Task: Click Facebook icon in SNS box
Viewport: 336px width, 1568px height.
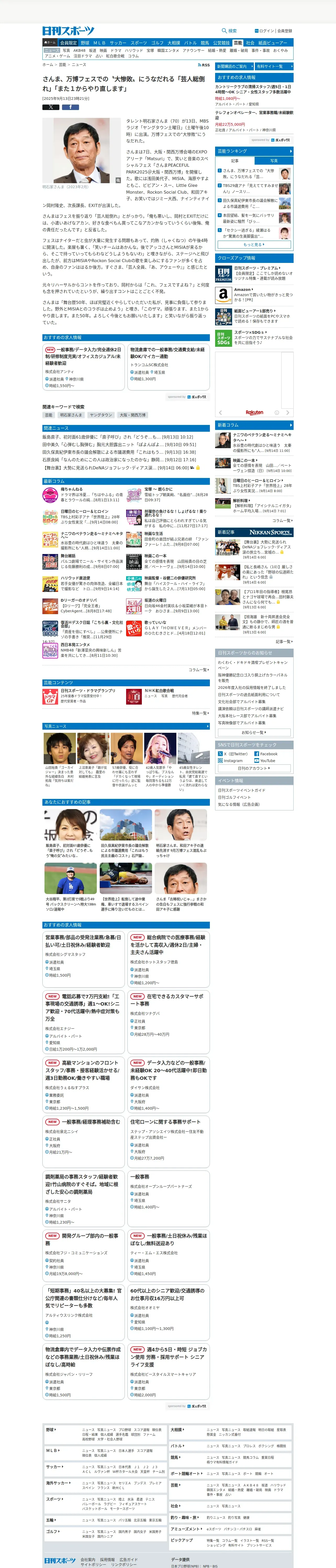Action: pyautogui.click(x=257, y=754)
